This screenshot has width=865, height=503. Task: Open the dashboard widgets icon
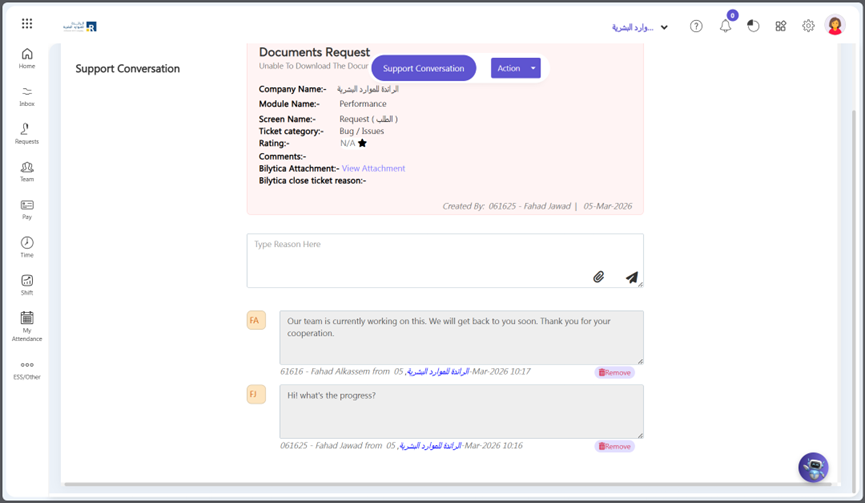pyautogui.click(x=781, y=26)
